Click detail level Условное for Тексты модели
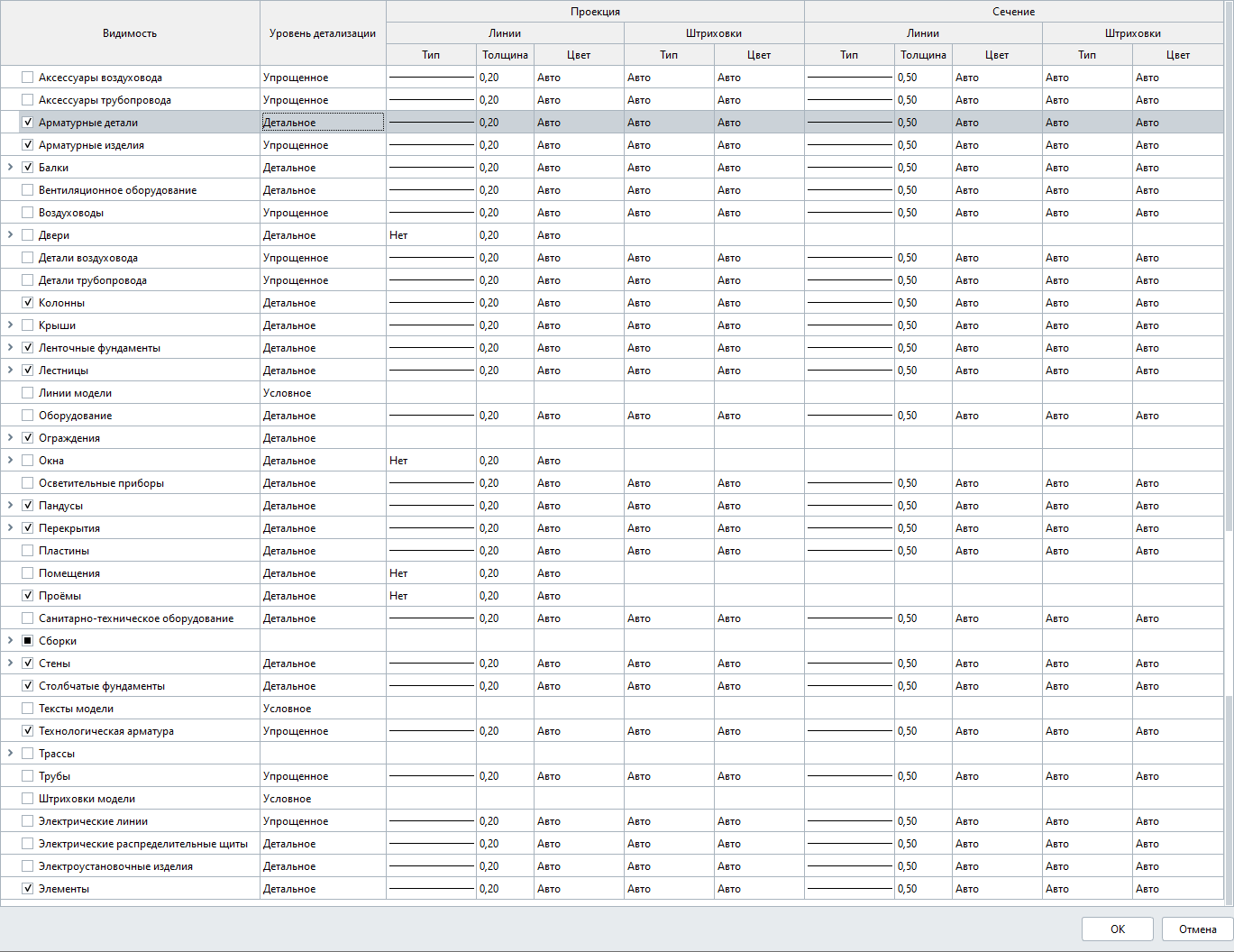Viewport: 1234px width, 952px height. click(x=323, y=709)
